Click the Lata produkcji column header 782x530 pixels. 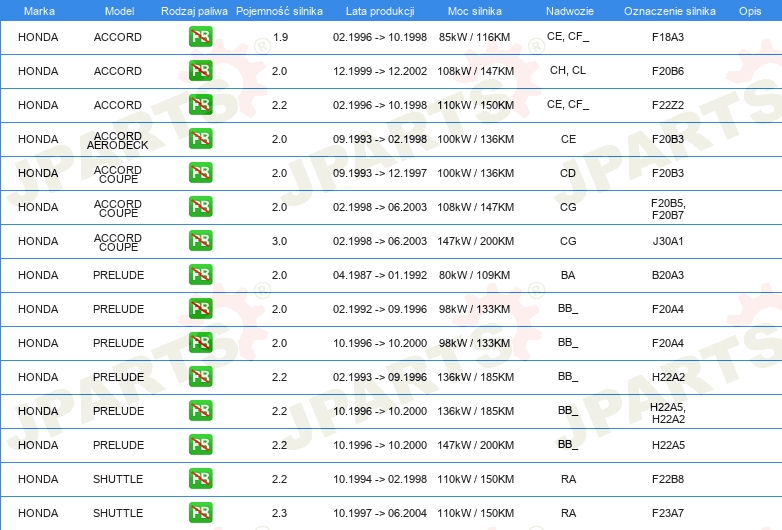(380, 11)
